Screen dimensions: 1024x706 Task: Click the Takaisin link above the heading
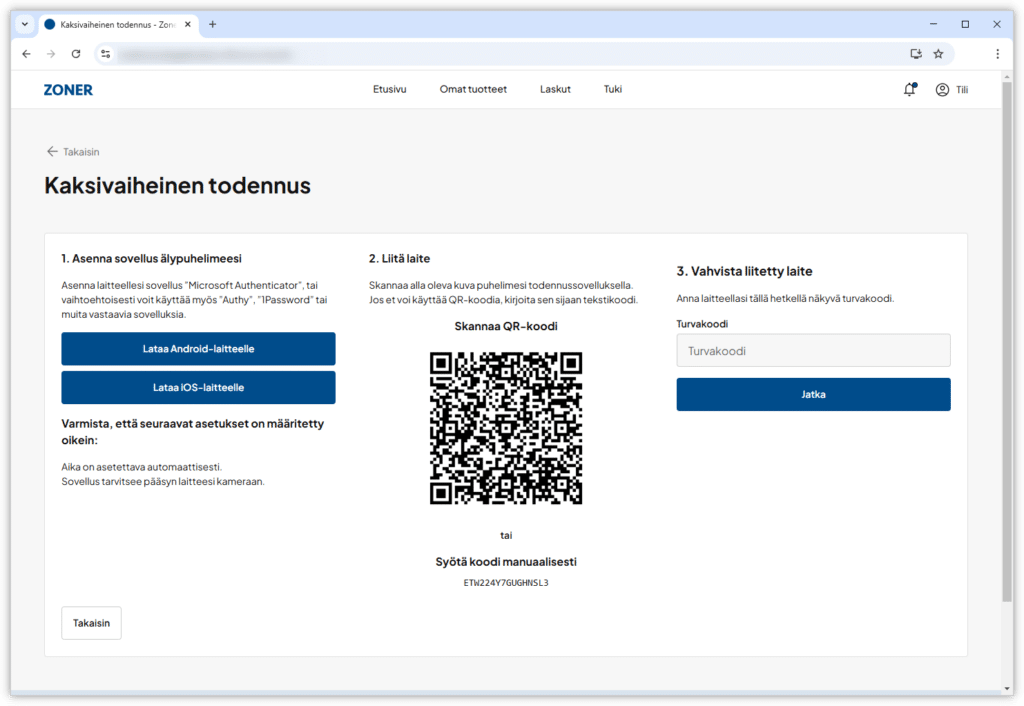click(x=73, y=152)
